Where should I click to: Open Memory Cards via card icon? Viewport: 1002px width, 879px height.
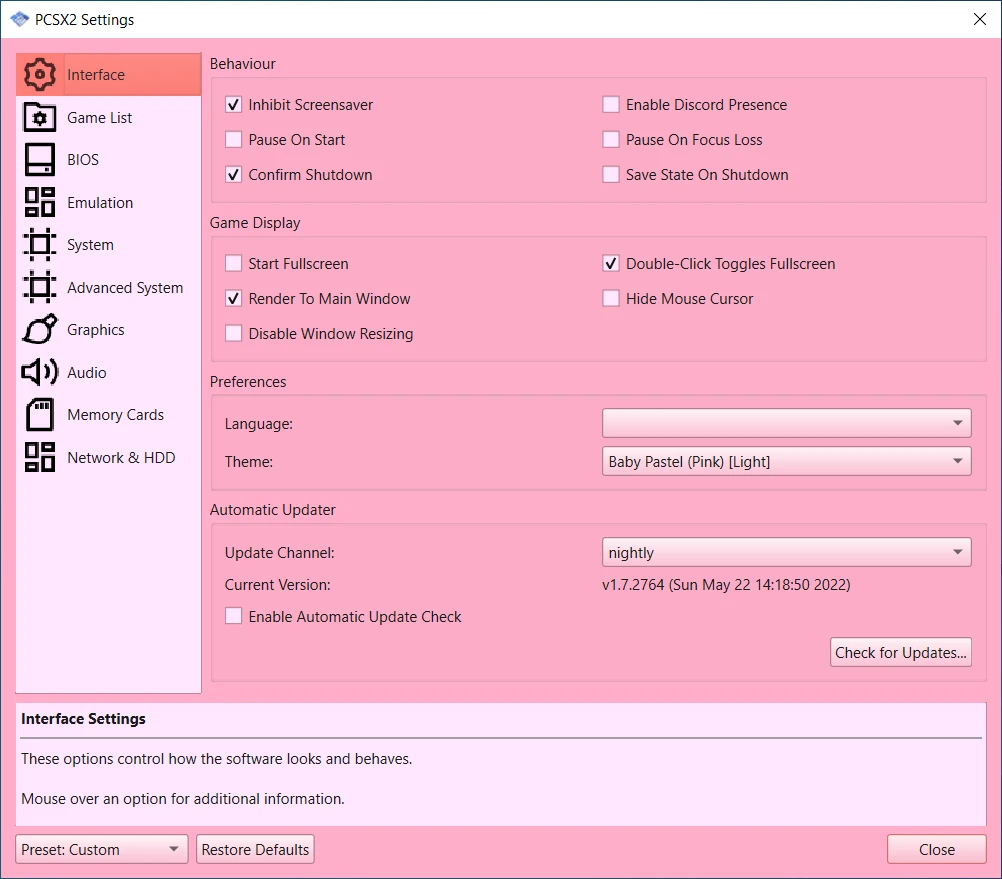(x=40, y=415)
